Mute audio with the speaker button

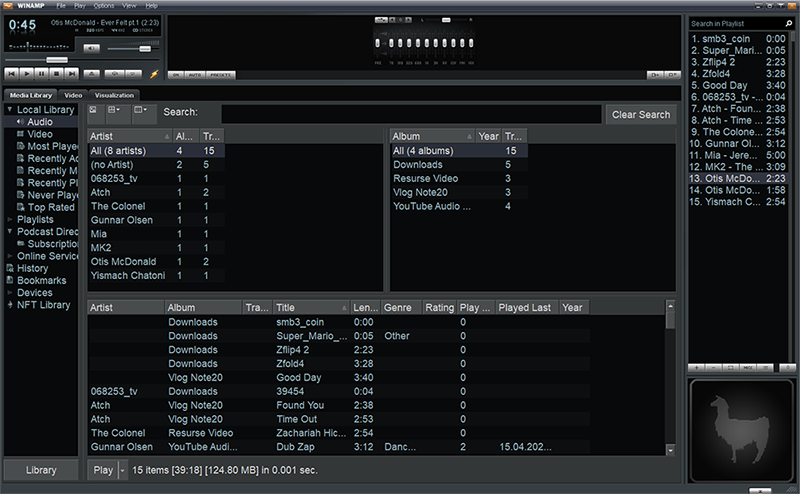[x=92, y=48]
